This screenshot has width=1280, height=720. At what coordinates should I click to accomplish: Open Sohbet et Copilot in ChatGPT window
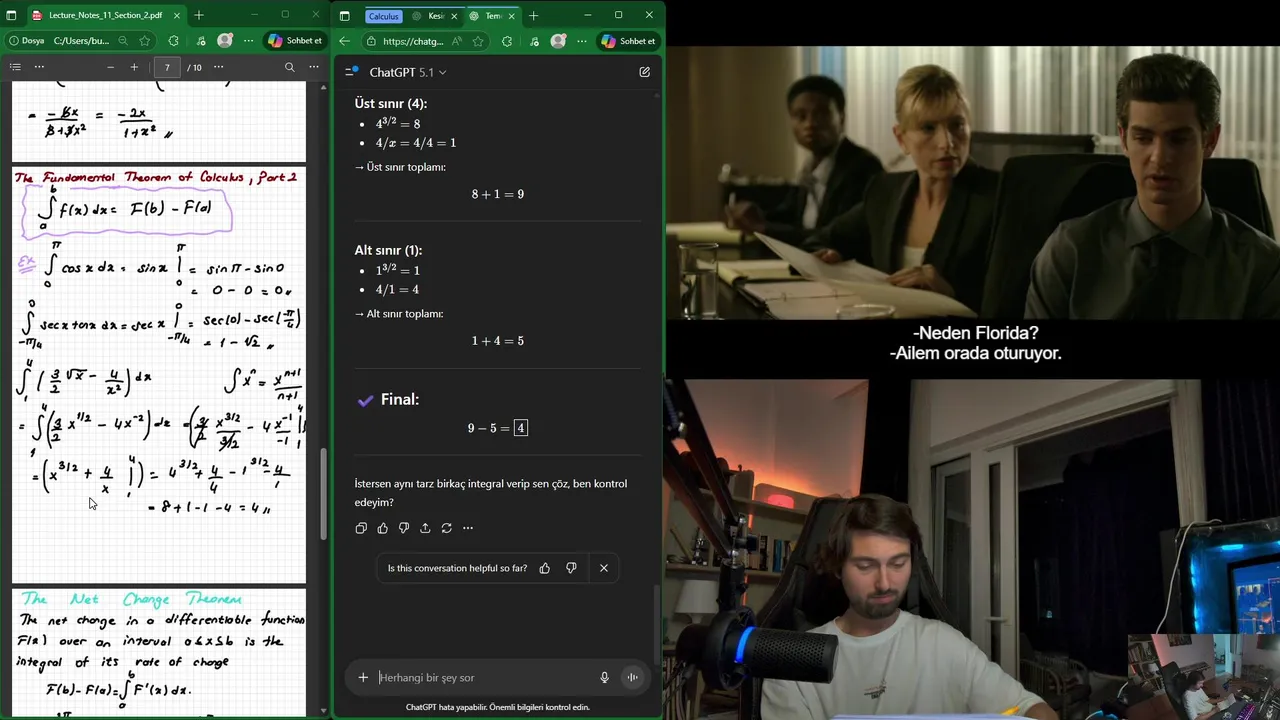(628, 41)
